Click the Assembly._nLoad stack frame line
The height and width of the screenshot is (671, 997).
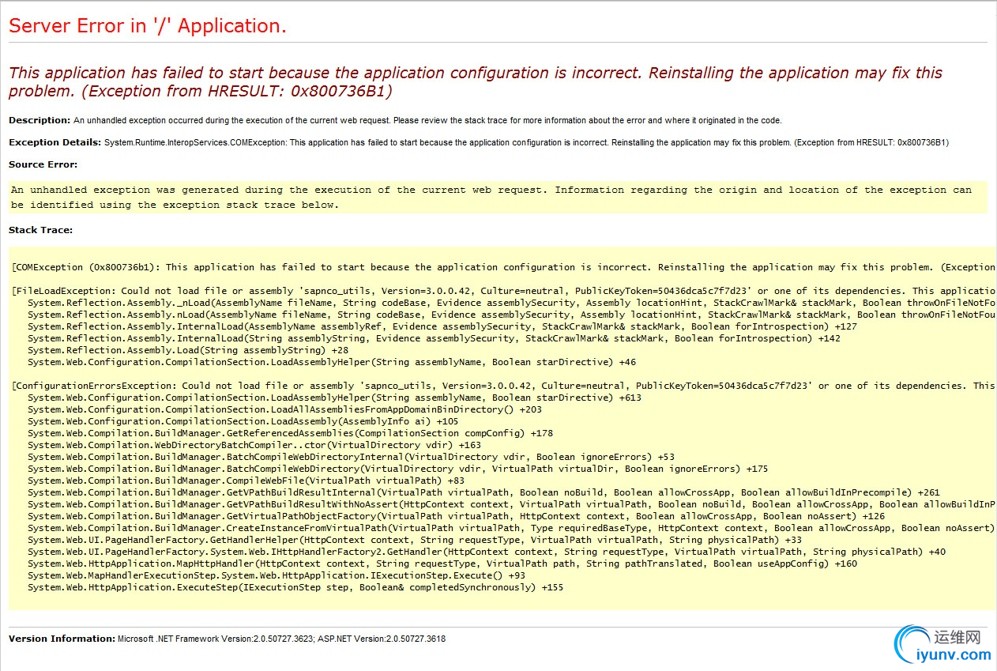[x=512, y=303]
